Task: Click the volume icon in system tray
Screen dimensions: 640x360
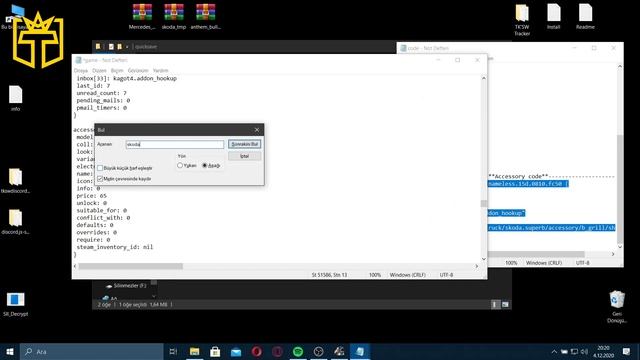Action: pos(584,351)
